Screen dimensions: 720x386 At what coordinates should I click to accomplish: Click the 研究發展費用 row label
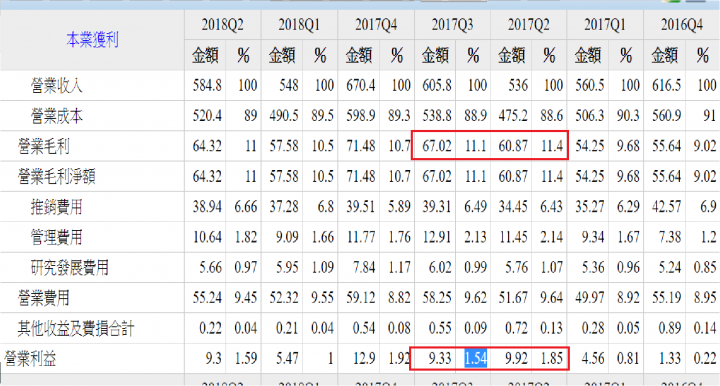69,268
